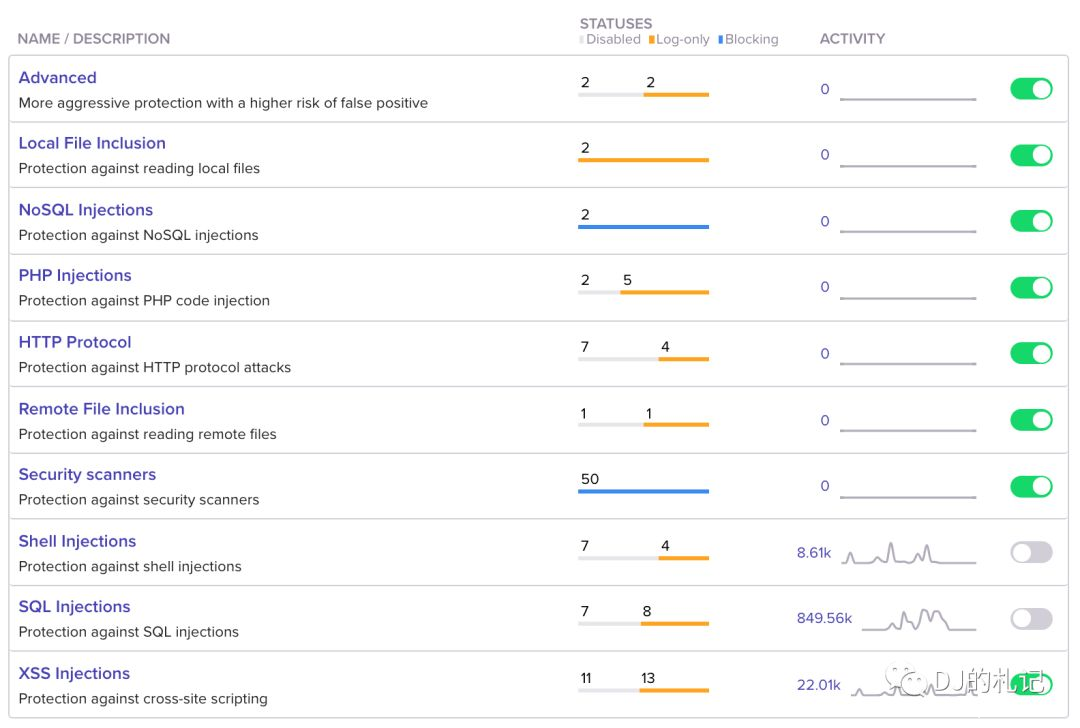Open the Local File Inclusion group
The height and width of the screenshot is (728, 1080).
(x=92, y=143)
